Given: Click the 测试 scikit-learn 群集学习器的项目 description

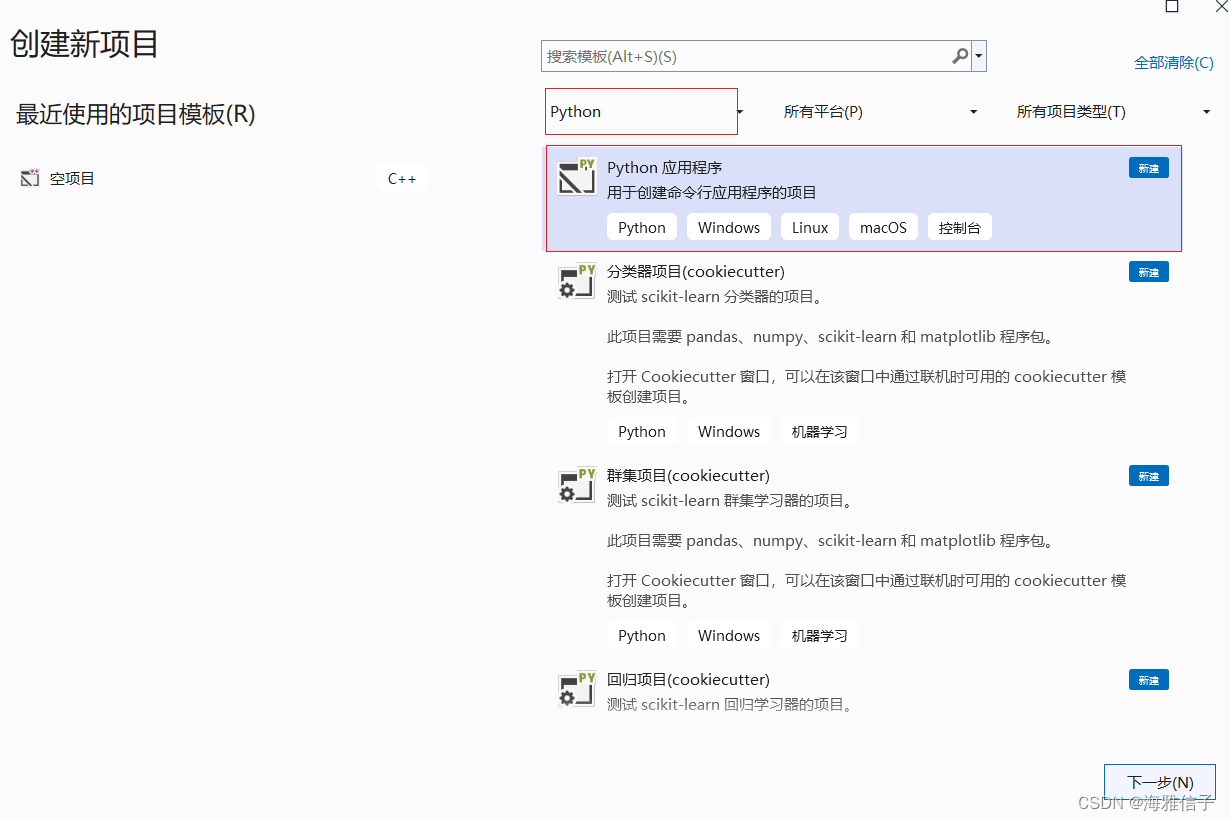Looking at the screenshot, I should (x=730, y=500).
